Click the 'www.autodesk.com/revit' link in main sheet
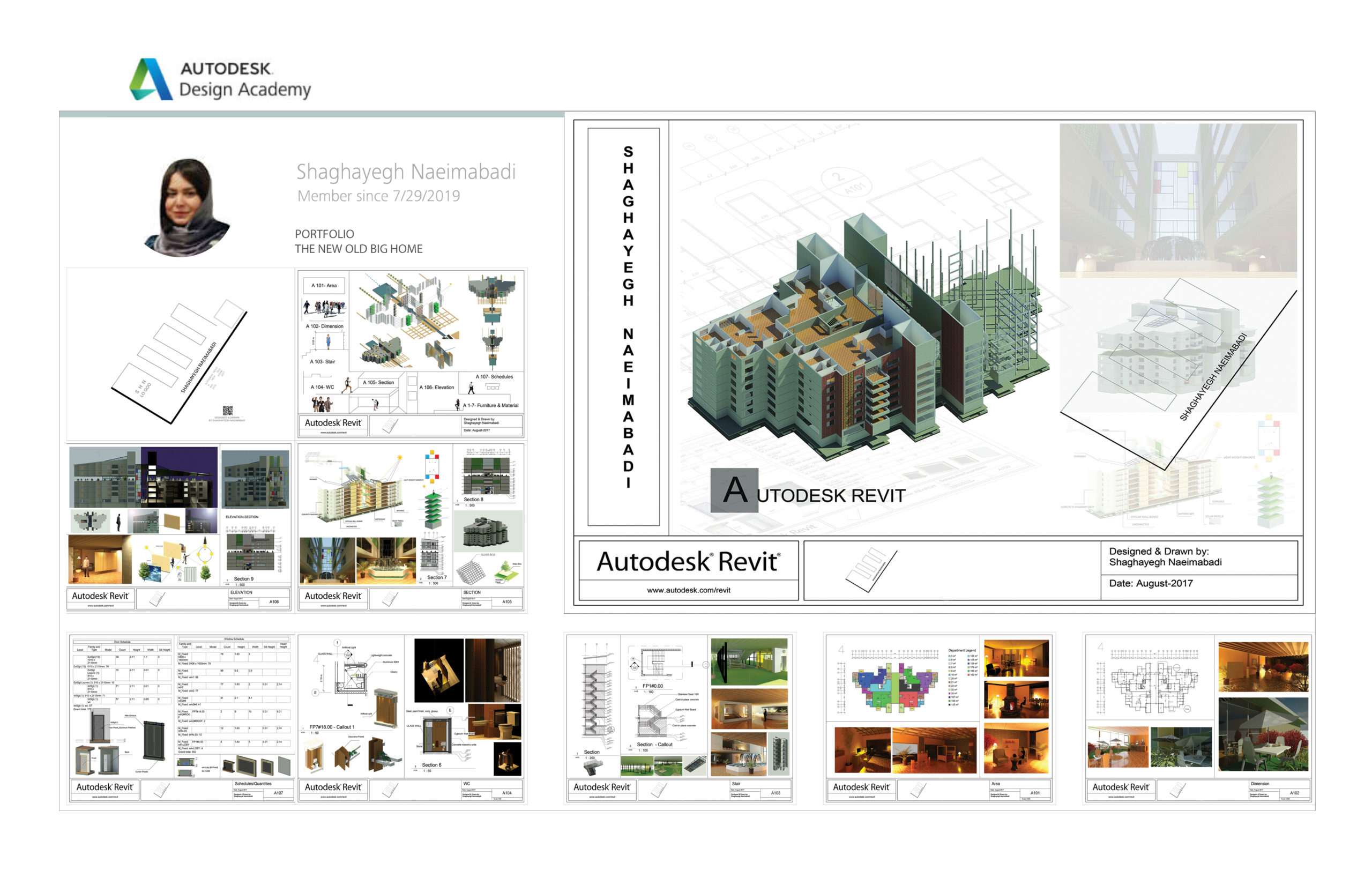1372x870 pixels. click(688, 590)
